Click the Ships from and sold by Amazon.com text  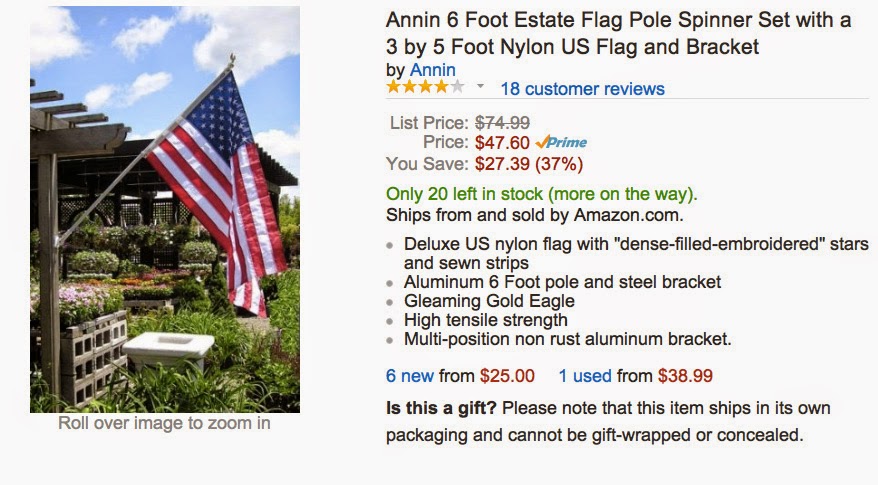click(x=521, y=214)
